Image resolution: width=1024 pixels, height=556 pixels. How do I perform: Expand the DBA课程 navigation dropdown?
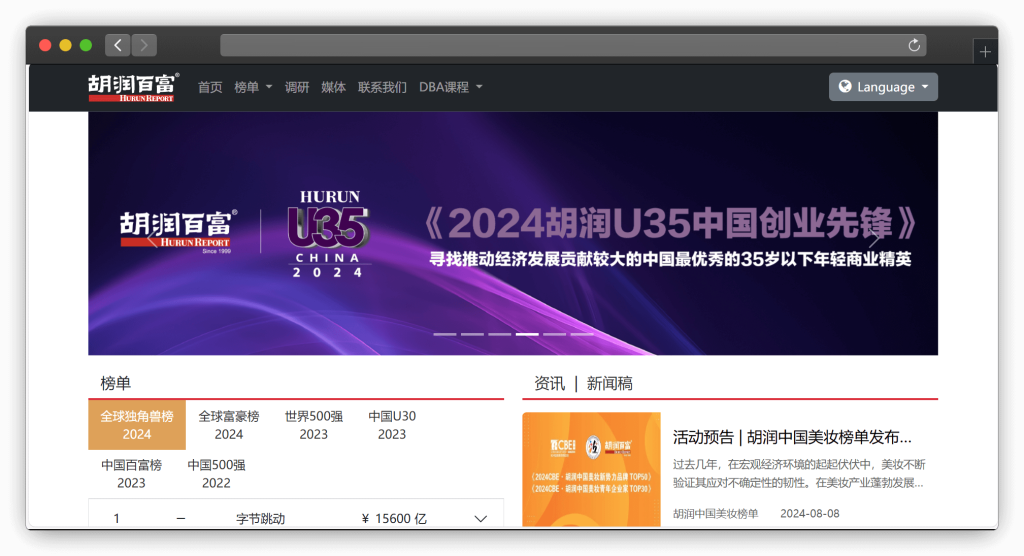point(450,87)
